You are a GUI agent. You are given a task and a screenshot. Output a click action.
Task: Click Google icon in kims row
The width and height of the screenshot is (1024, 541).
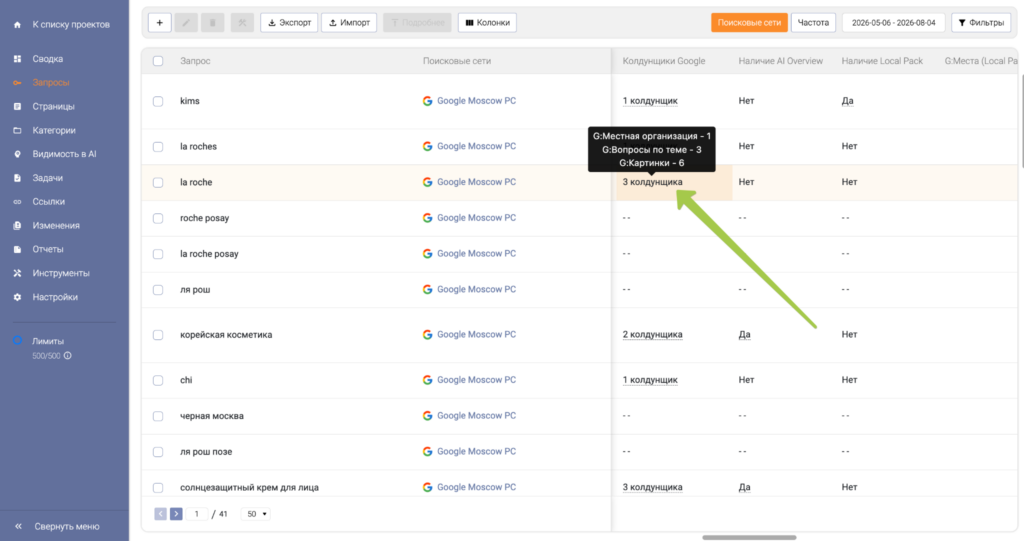(x=427, y=101)
